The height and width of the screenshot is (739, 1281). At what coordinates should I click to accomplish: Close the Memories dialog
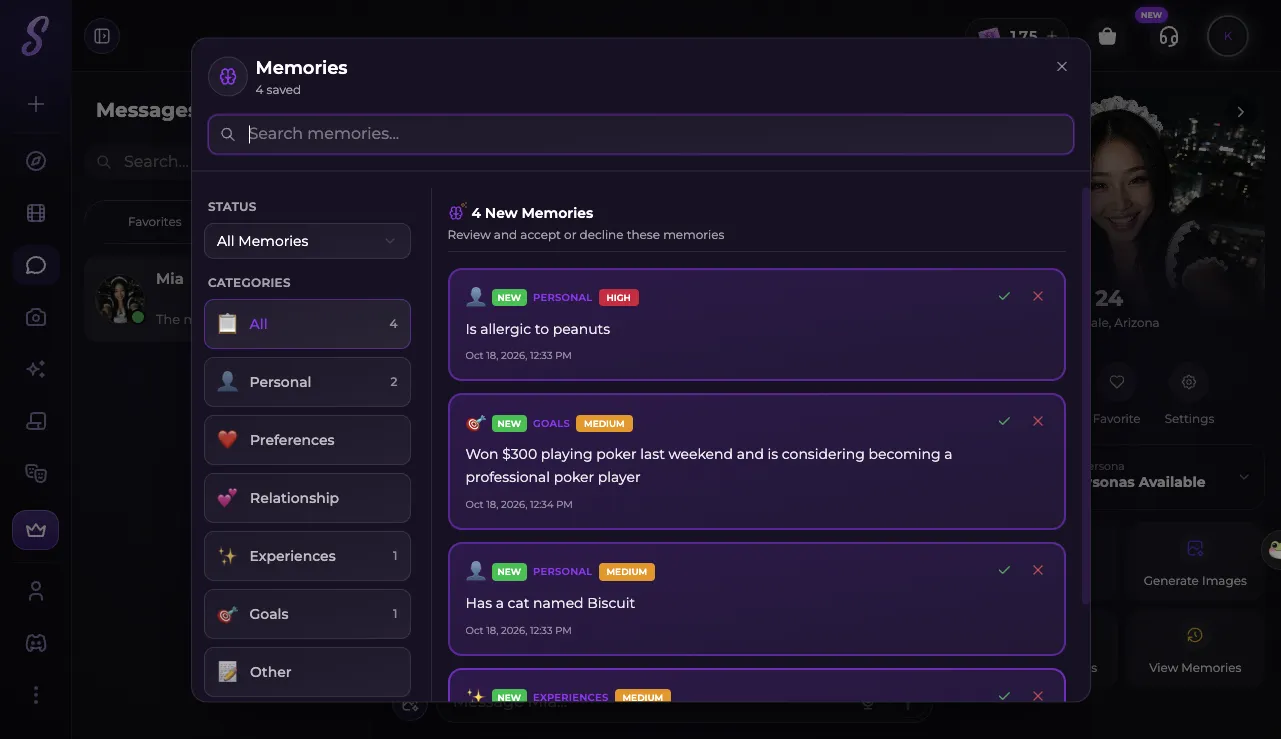[x=1062, y=67]
